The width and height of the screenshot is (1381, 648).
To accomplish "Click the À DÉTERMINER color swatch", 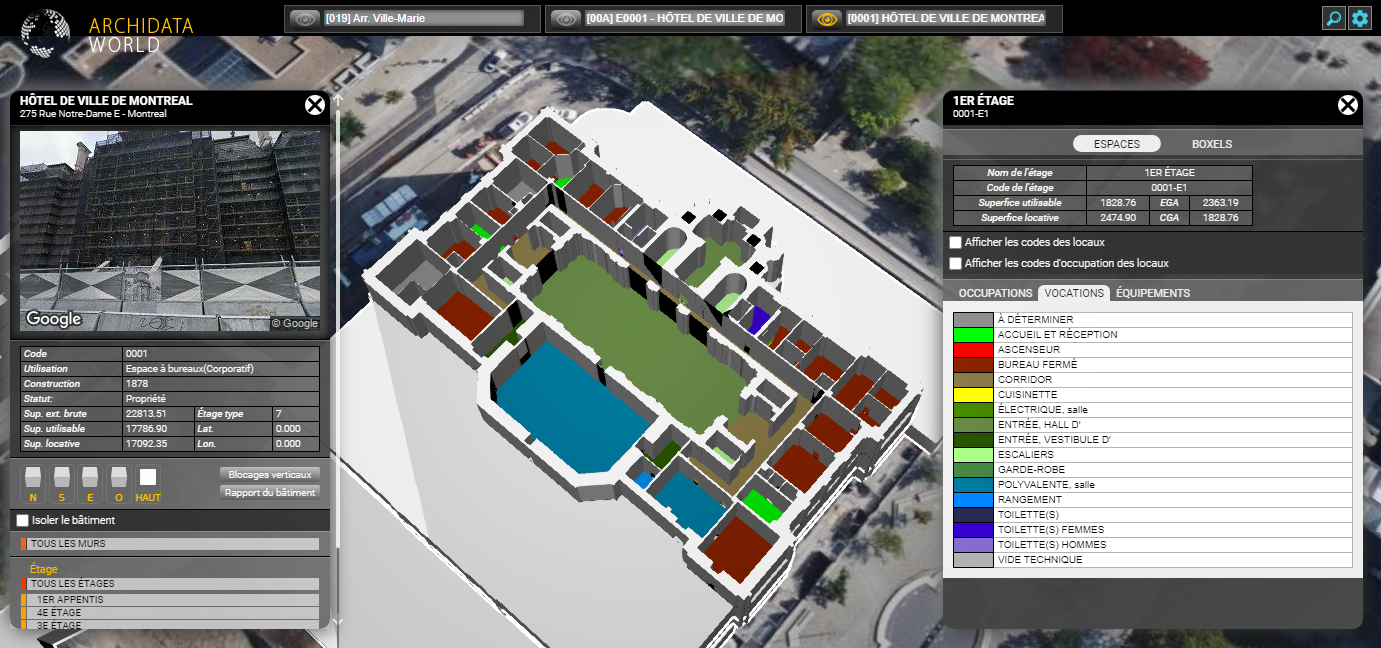I will pyautogui.click(x=973, y=320).
